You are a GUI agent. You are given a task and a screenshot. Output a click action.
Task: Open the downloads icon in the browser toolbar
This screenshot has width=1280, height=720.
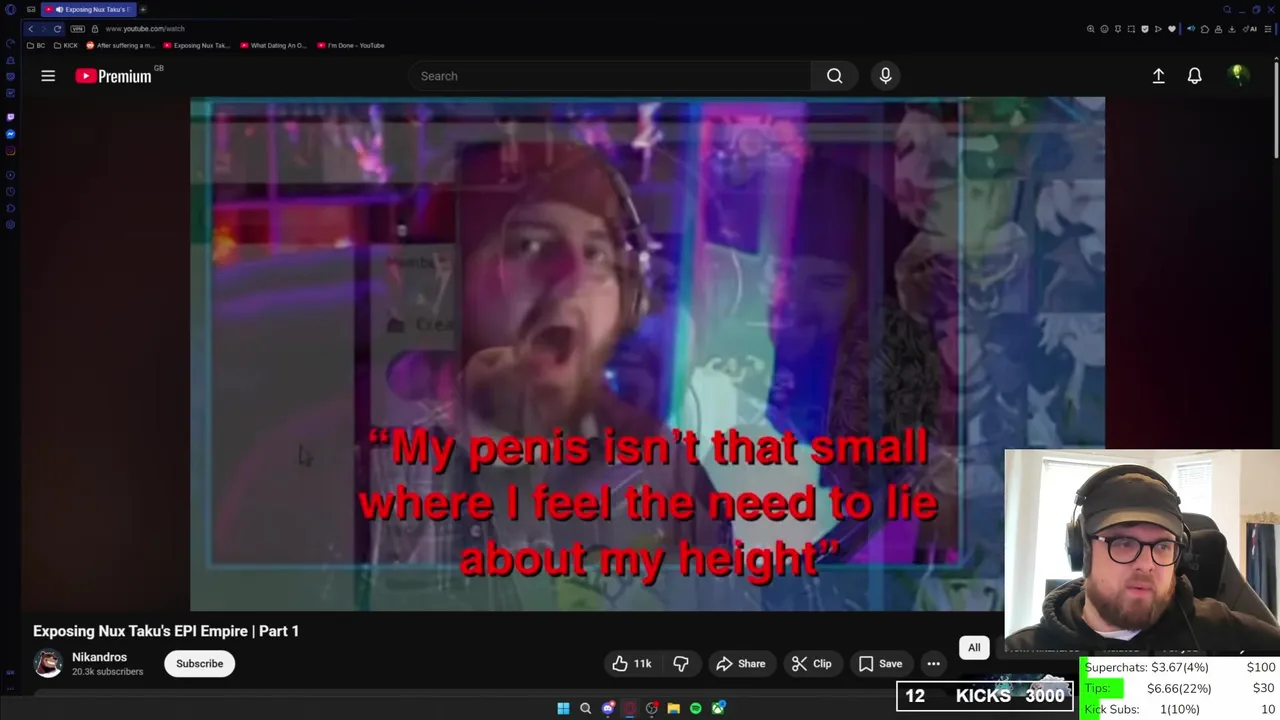click(x=1231, y=29)
